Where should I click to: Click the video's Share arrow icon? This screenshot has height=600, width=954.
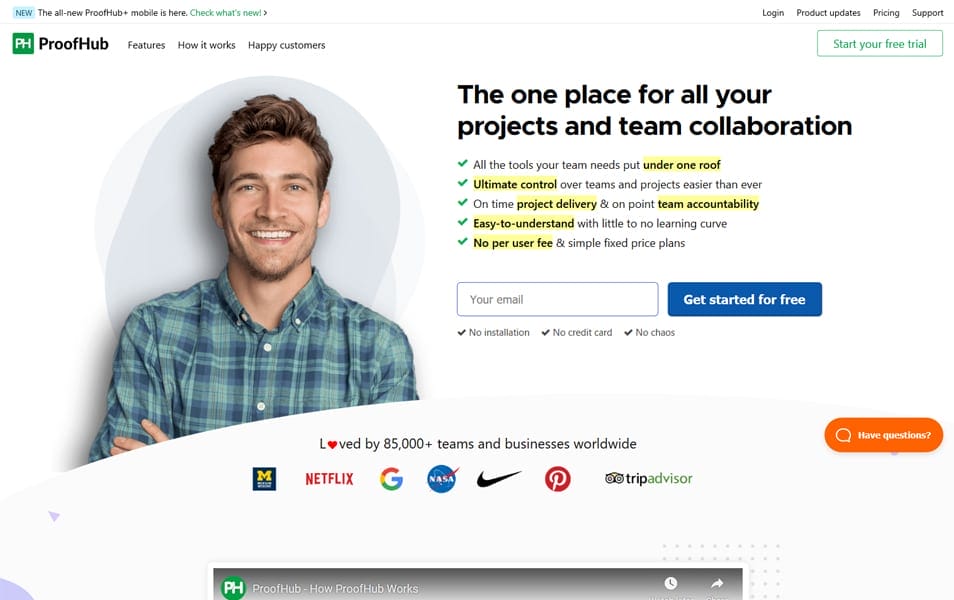pos(717,583)
